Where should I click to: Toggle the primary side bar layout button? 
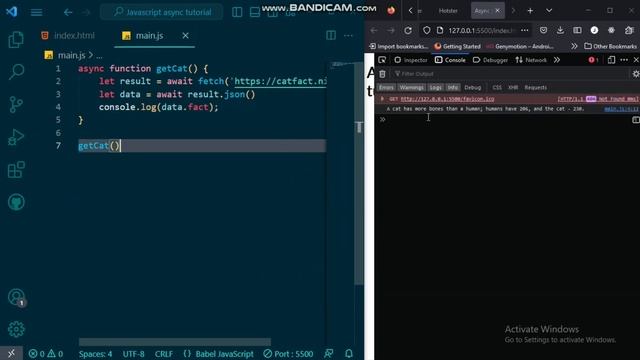tap(237, 12)
